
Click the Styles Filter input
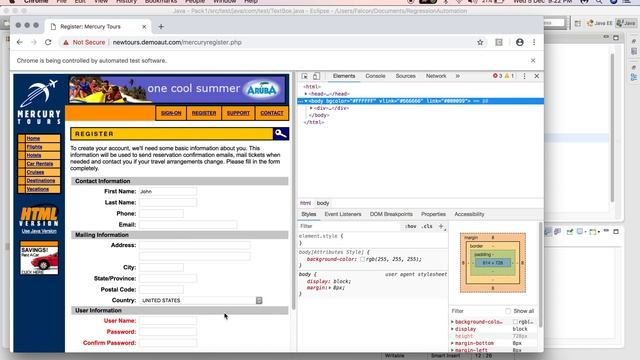click(349, 226)
